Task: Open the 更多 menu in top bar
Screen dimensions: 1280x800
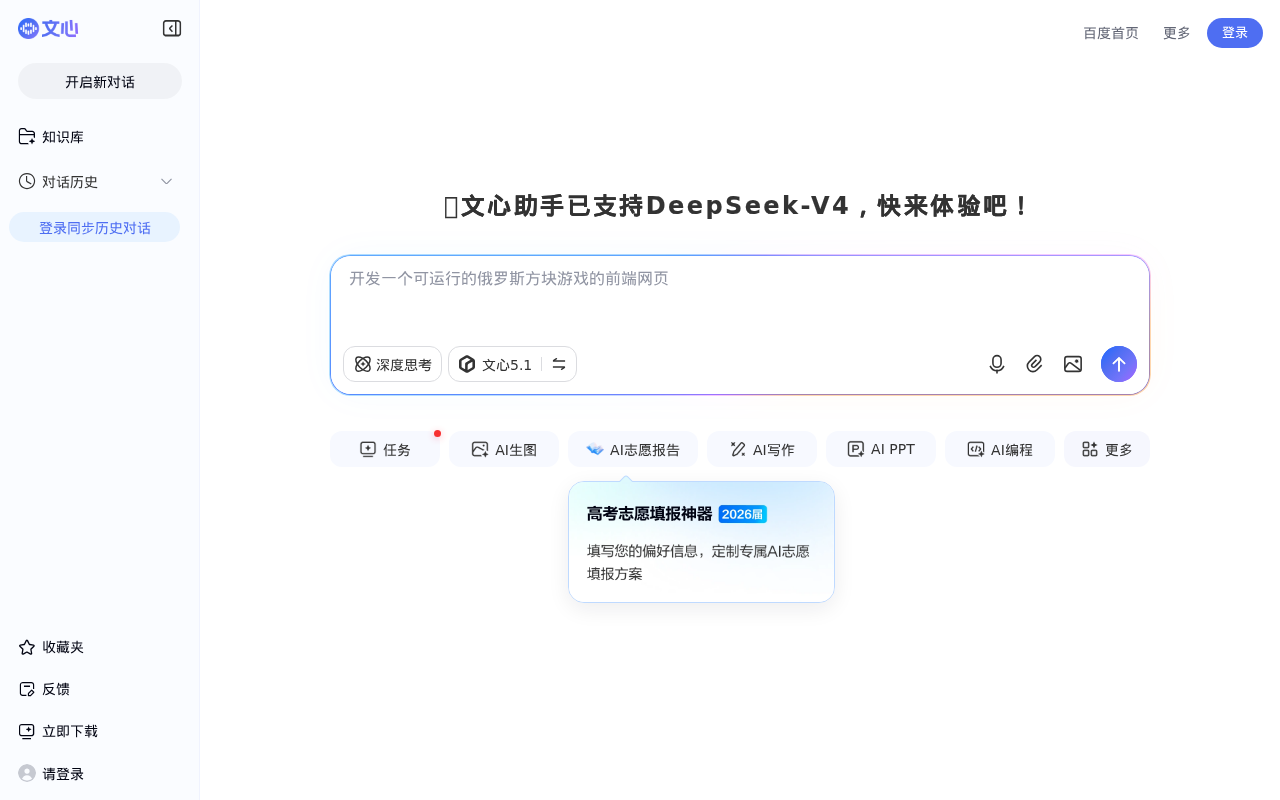Action: (1177, 33)
